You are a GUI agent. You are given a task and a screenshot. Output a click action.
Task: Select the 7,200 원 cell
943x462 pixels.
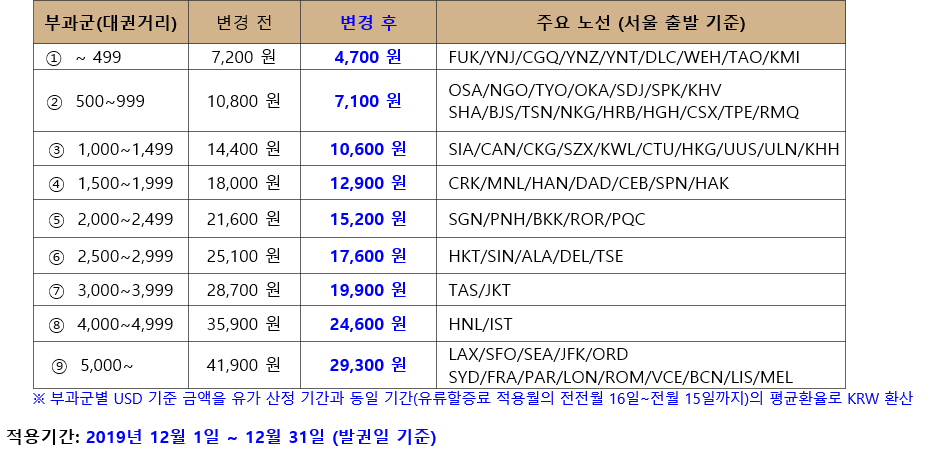click(244, 57)
